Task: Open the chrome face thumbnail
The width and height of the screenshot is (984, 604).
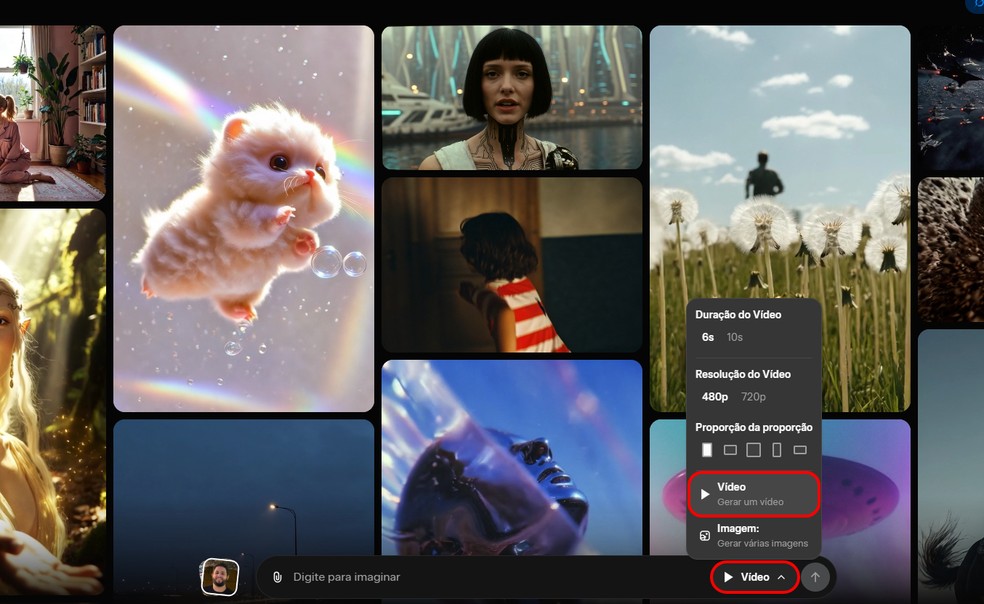Action: (512, 457)
